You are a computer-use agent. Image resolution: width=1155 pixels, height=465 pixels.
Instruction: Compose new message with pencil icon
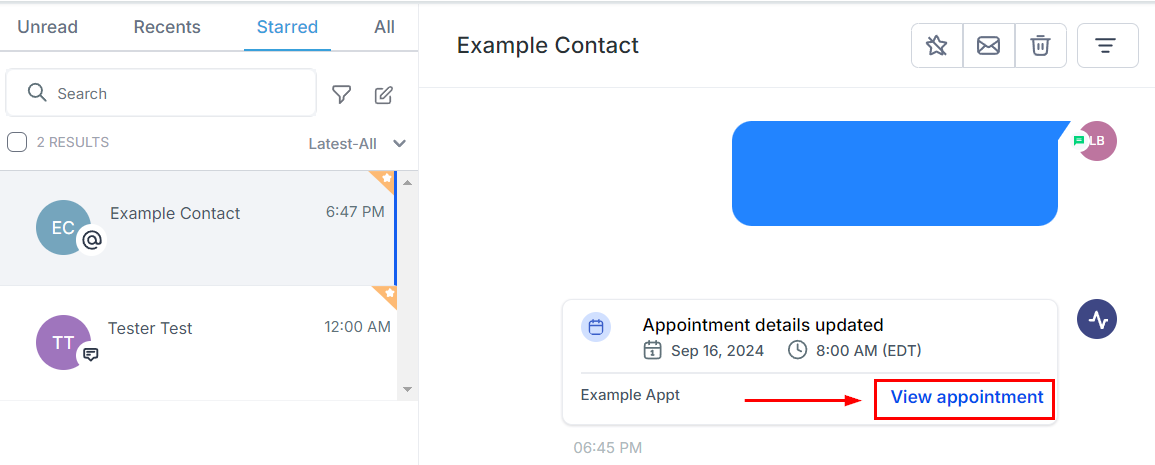coord(384,95)
